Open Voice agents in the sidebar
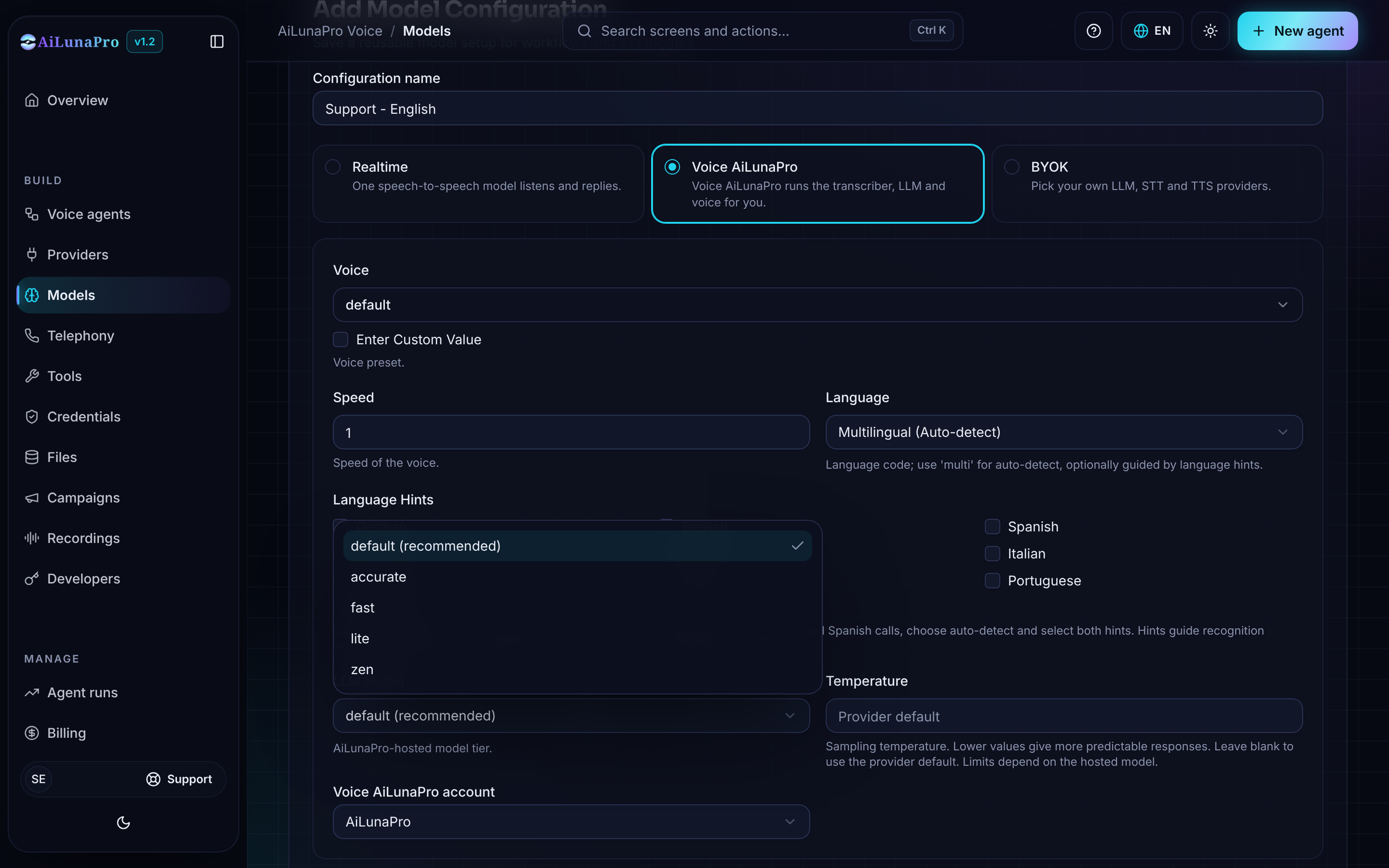The image size is (1389, 868). 123,214
